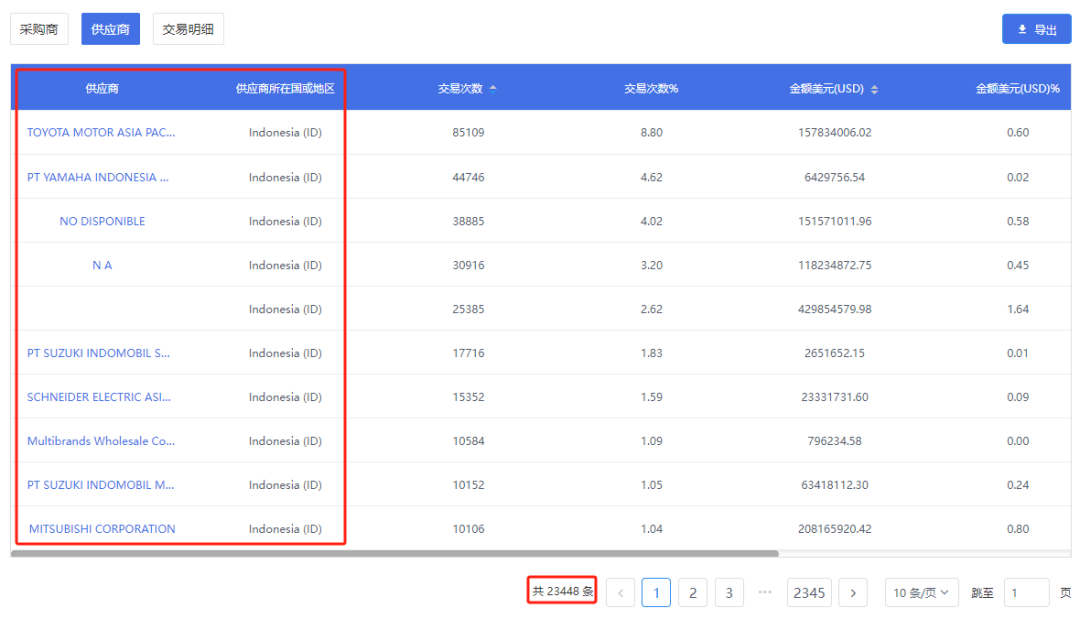The width and height of the screenshot is (1080, 619).
Task: Open PT YAMAHA INDONESIA supplier link
Action: click(x=98, y=177)
